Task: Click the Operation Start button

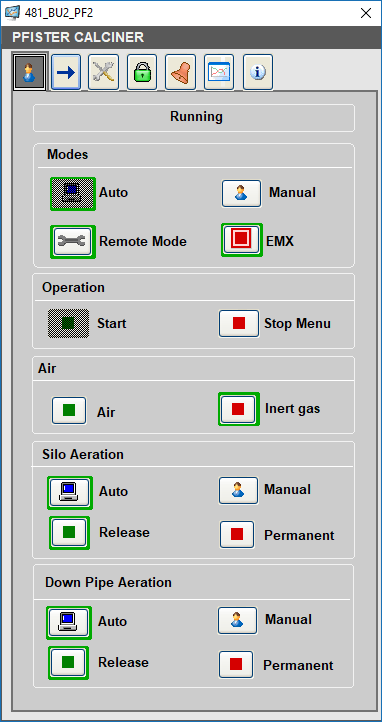Action: click(x=69, y=324)
